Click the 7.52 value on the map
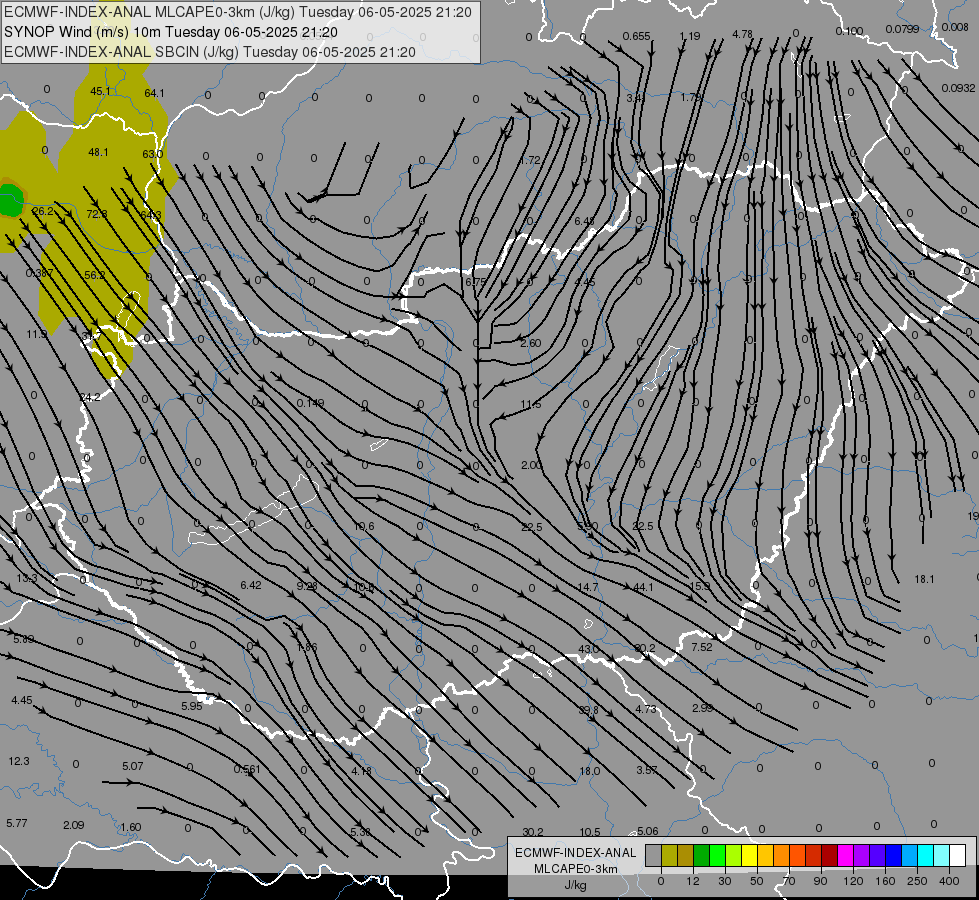979x900 pixels. (x=702, y=647)
